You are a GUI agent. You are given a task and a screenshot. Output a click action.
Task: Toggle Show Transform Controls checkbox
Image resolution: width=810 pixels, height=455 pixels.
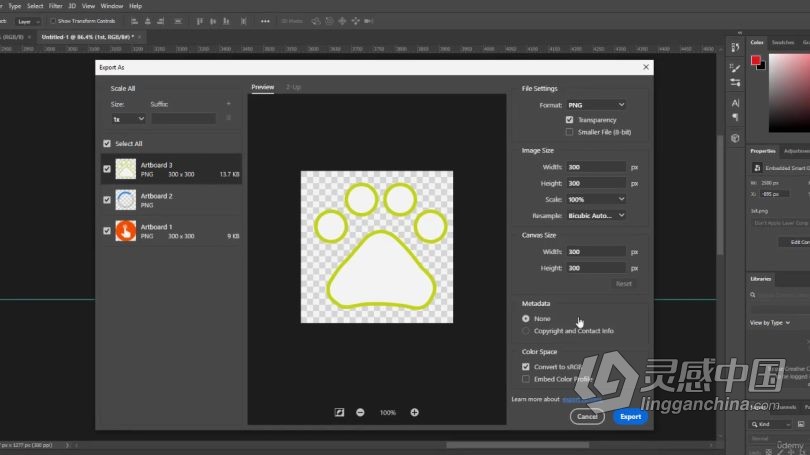pos(53,21)
